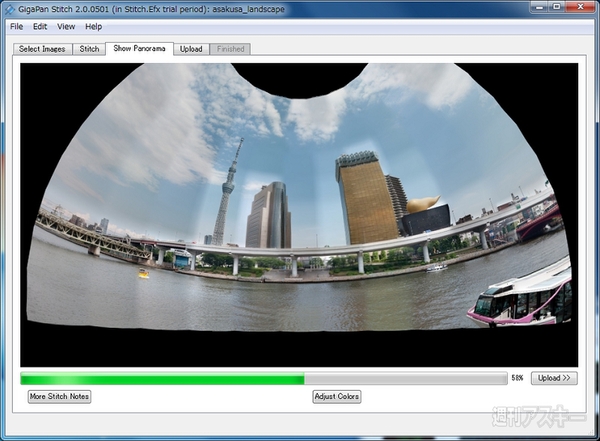Open the Help menu
Viewport: 600px width, 441px height.
(x=93, y=26)
